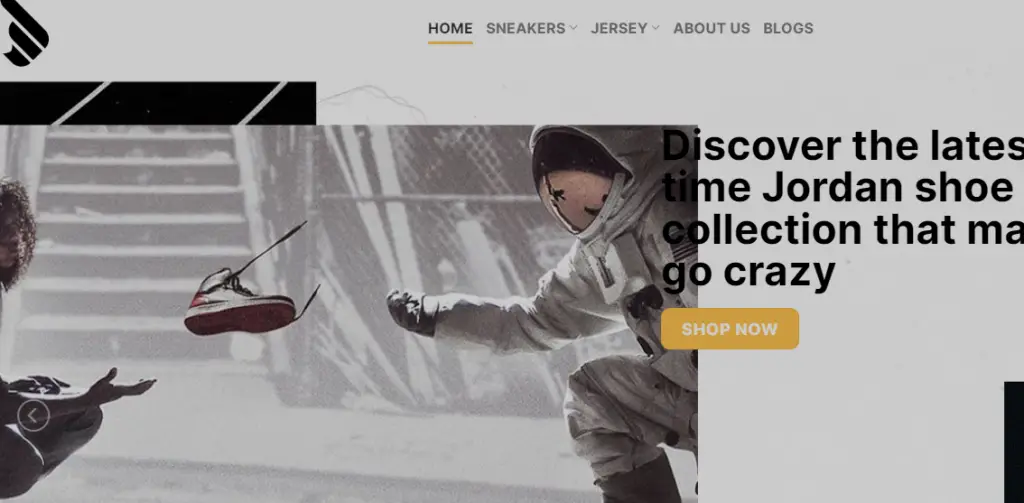Click the curly-haired person at the left edge

pyautogui.click(x=18, y=233)
